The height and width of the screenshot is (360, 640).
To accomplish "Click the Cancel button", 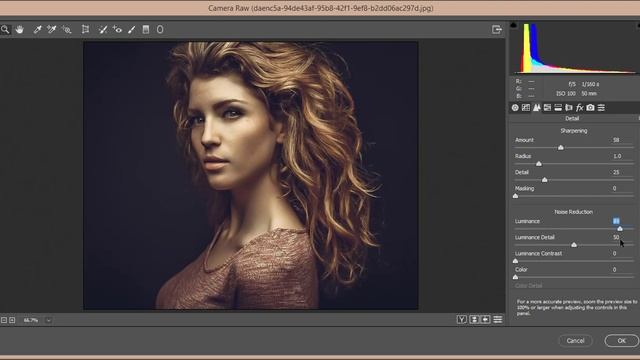I will coord(575,340).
